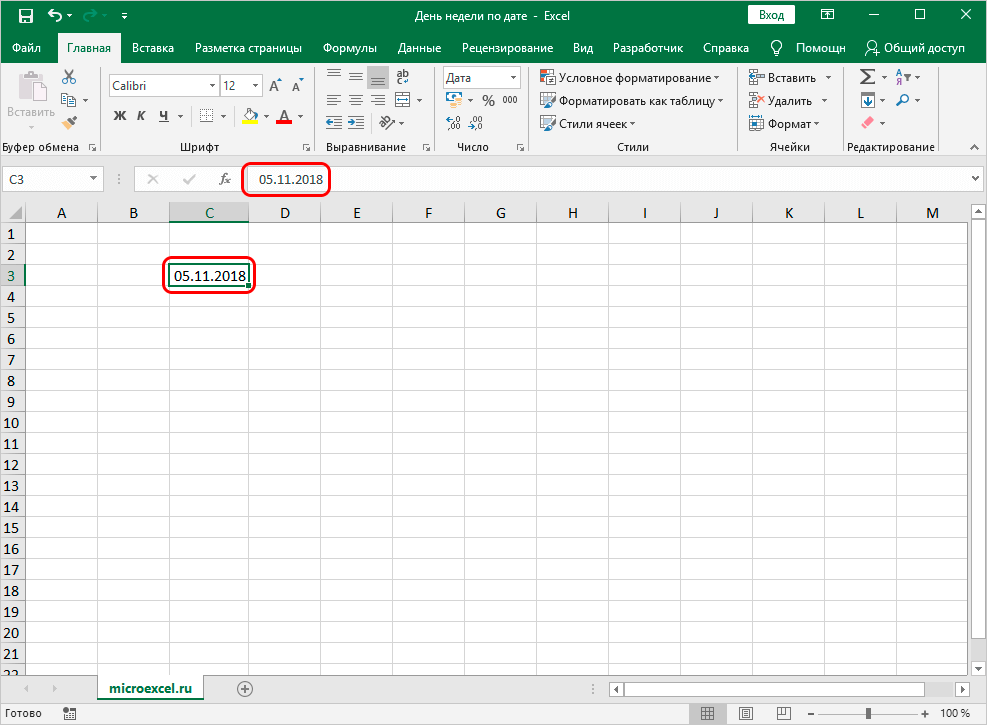Click the Вход sign-in button
This screenshot has width=987, height=725.
click(771, 15)
